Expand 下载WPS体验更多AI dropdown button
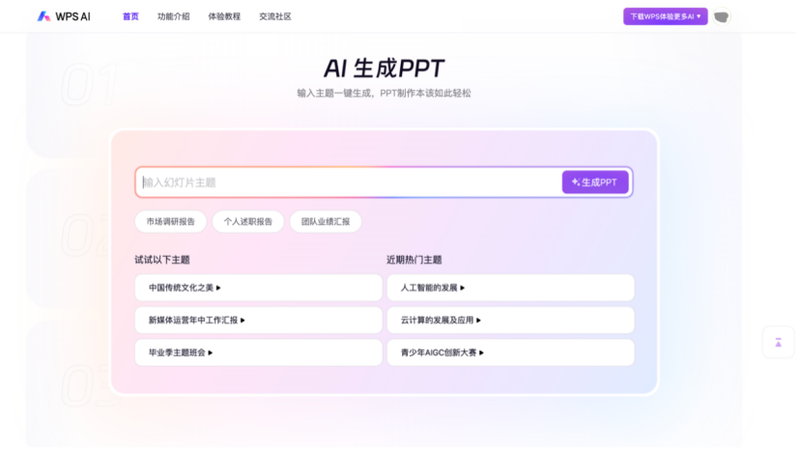 665,16
